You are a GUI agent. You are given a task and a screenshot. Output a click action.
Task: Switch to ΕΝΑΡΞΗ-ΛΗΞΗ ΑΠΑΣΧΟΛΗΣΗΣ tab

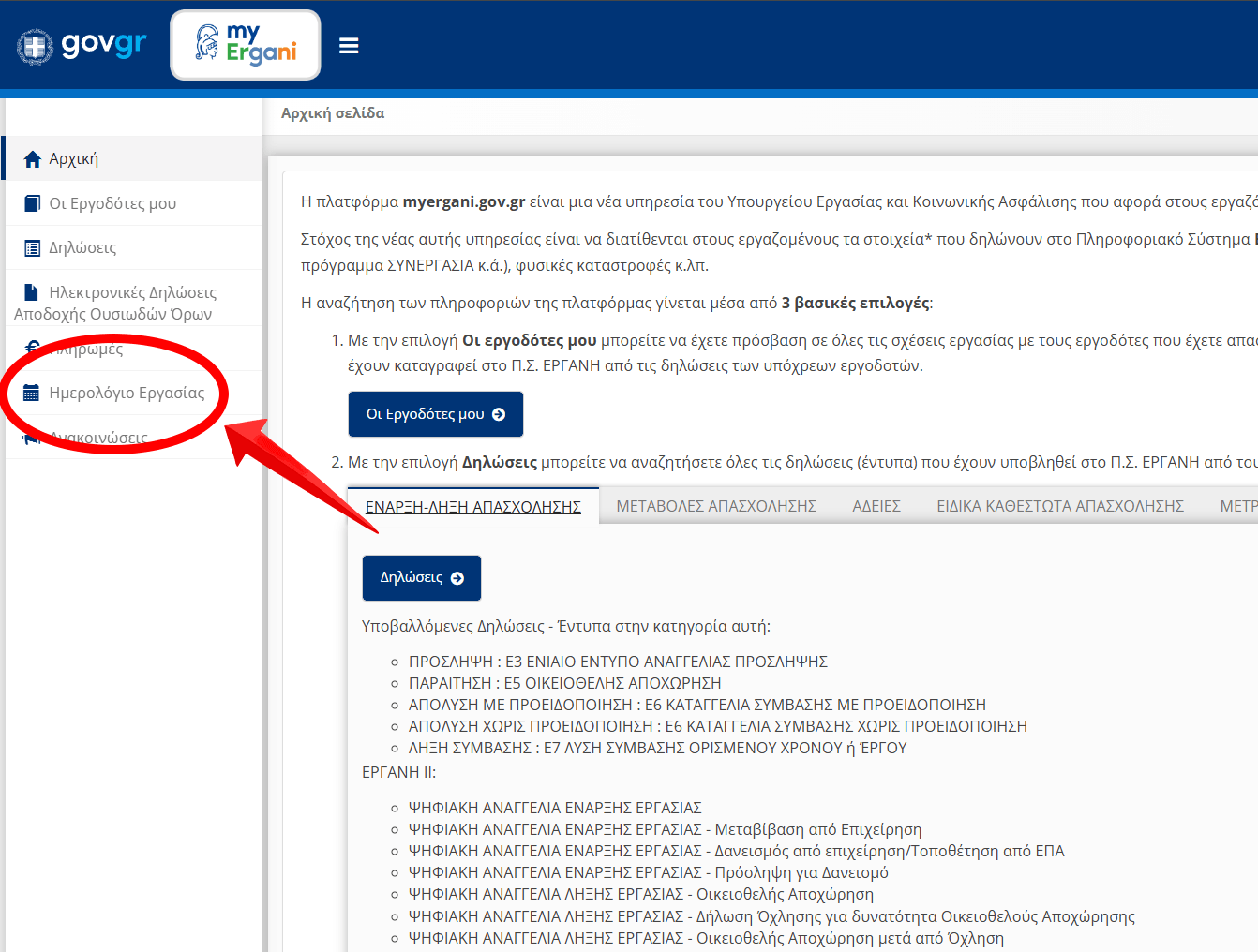(472, 507)
